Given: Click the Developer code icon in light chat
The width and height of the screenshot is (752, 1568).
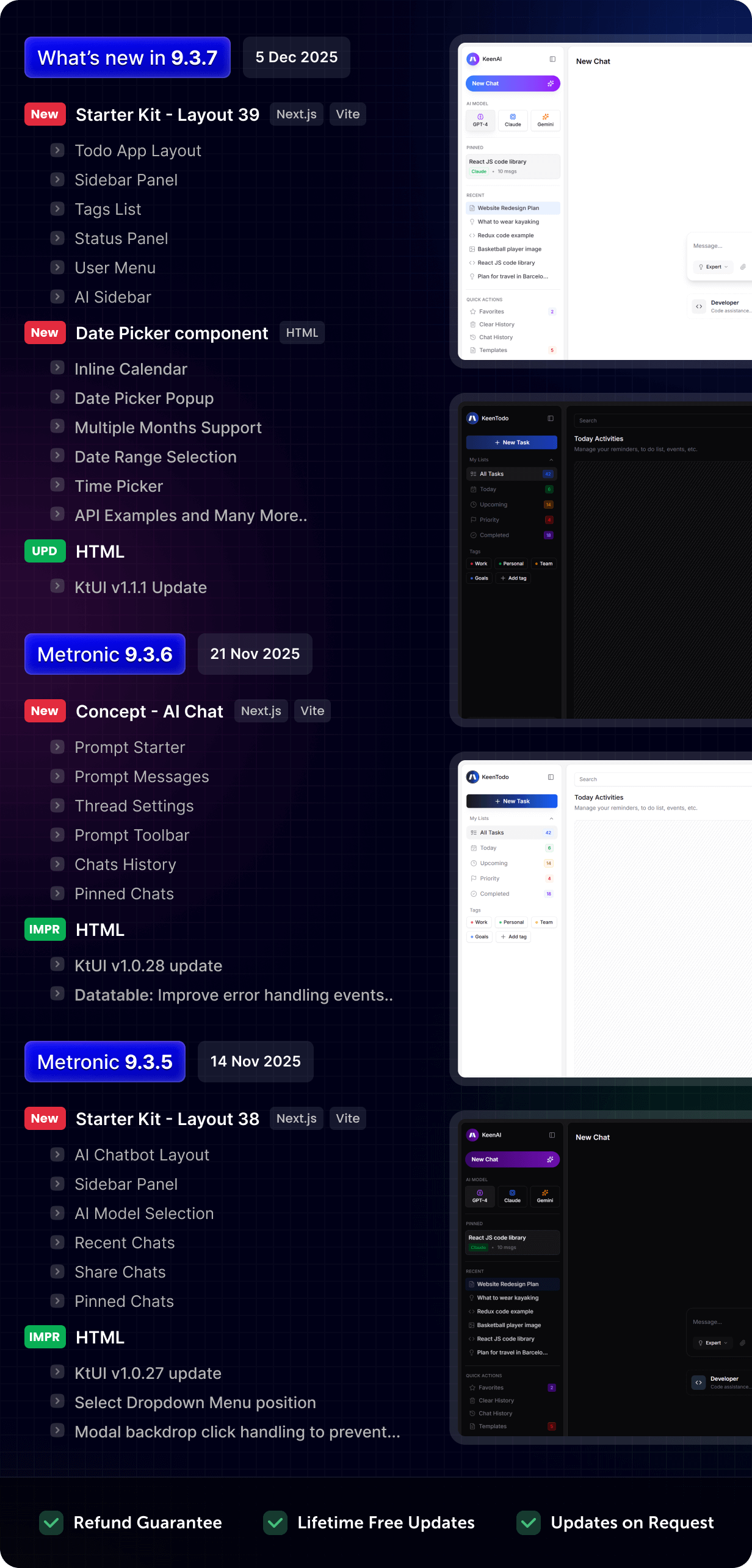Looking at the screenshot, I should tap(699, 306).
